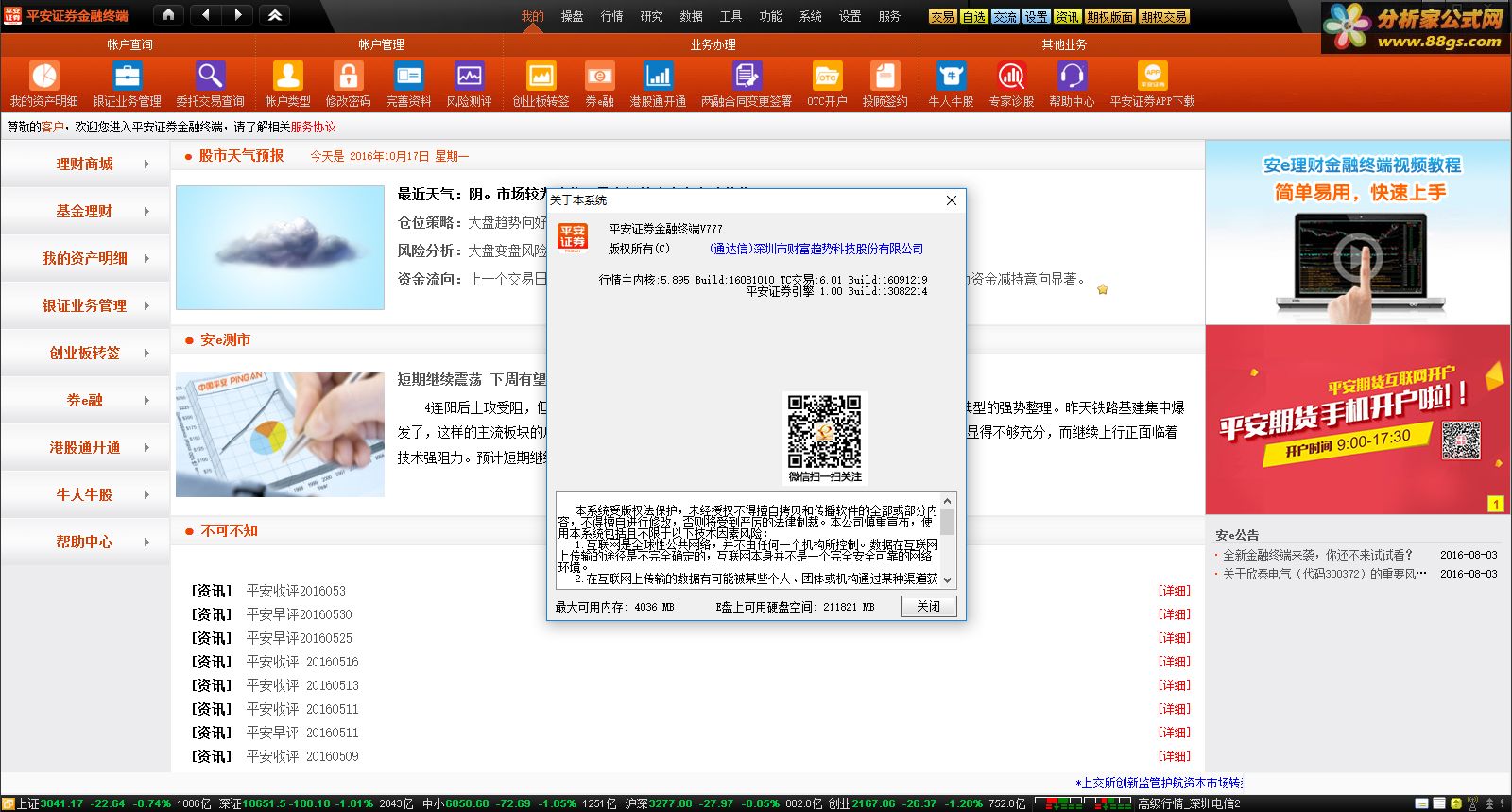Open 银证业务管理 briefcase icon
The image size is (1512, 812).
pos(127,76)
